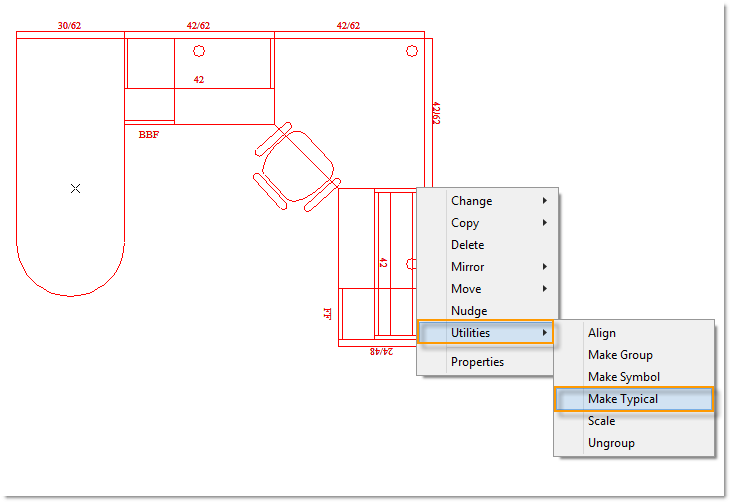Click the BBF label text

149,135
